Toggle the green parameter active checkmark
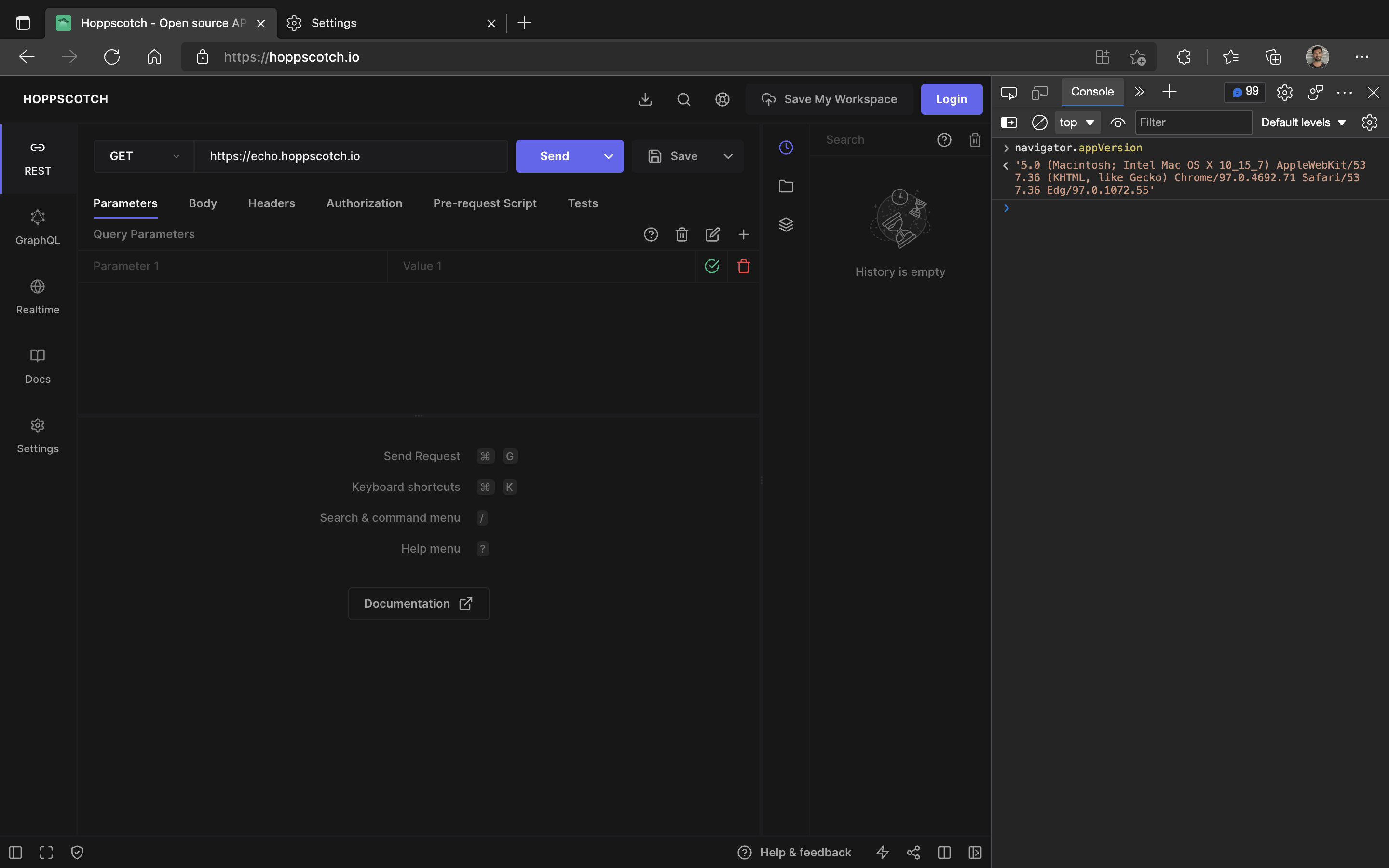Image resolution: width=1389 pixels, height=868 pixels. (x=712, y=266)
